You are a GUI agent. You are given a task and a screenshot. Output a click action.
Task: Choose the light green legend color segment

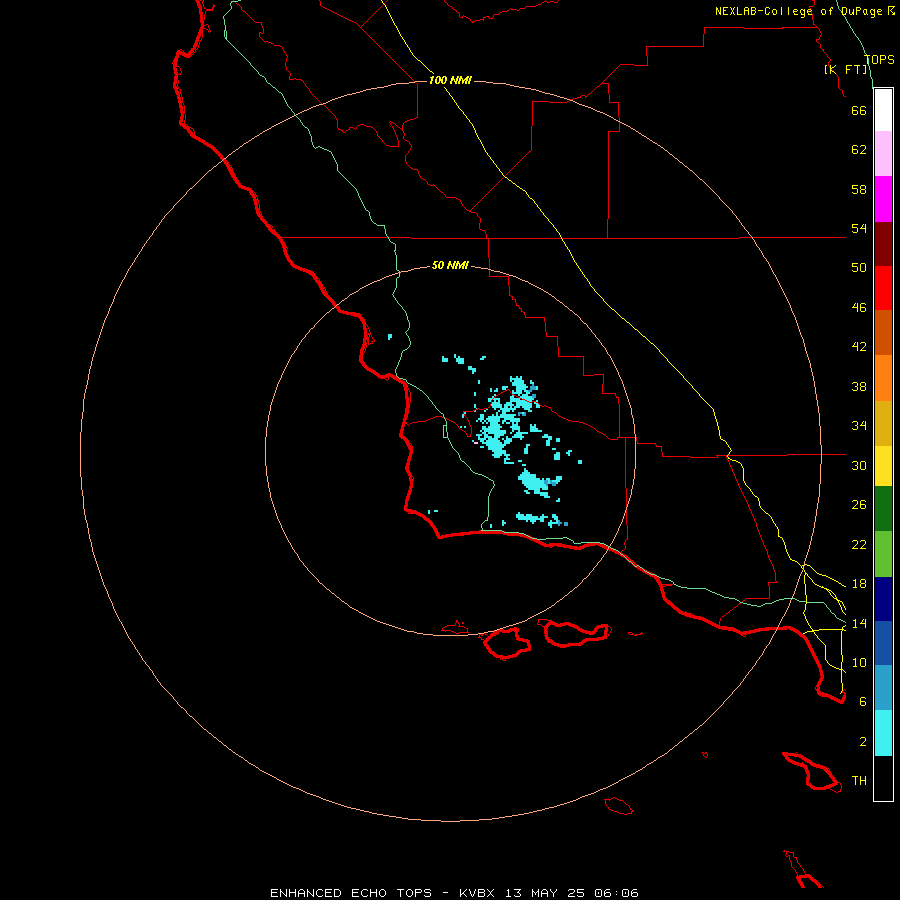[x=883, y=554]
